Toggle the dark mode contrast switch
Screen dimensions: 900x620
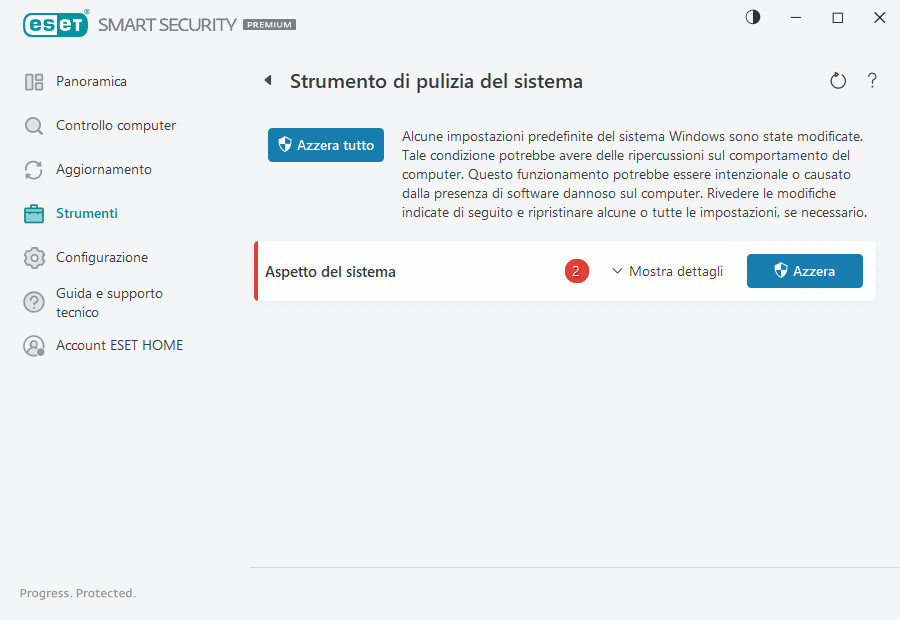coord(752,17)
